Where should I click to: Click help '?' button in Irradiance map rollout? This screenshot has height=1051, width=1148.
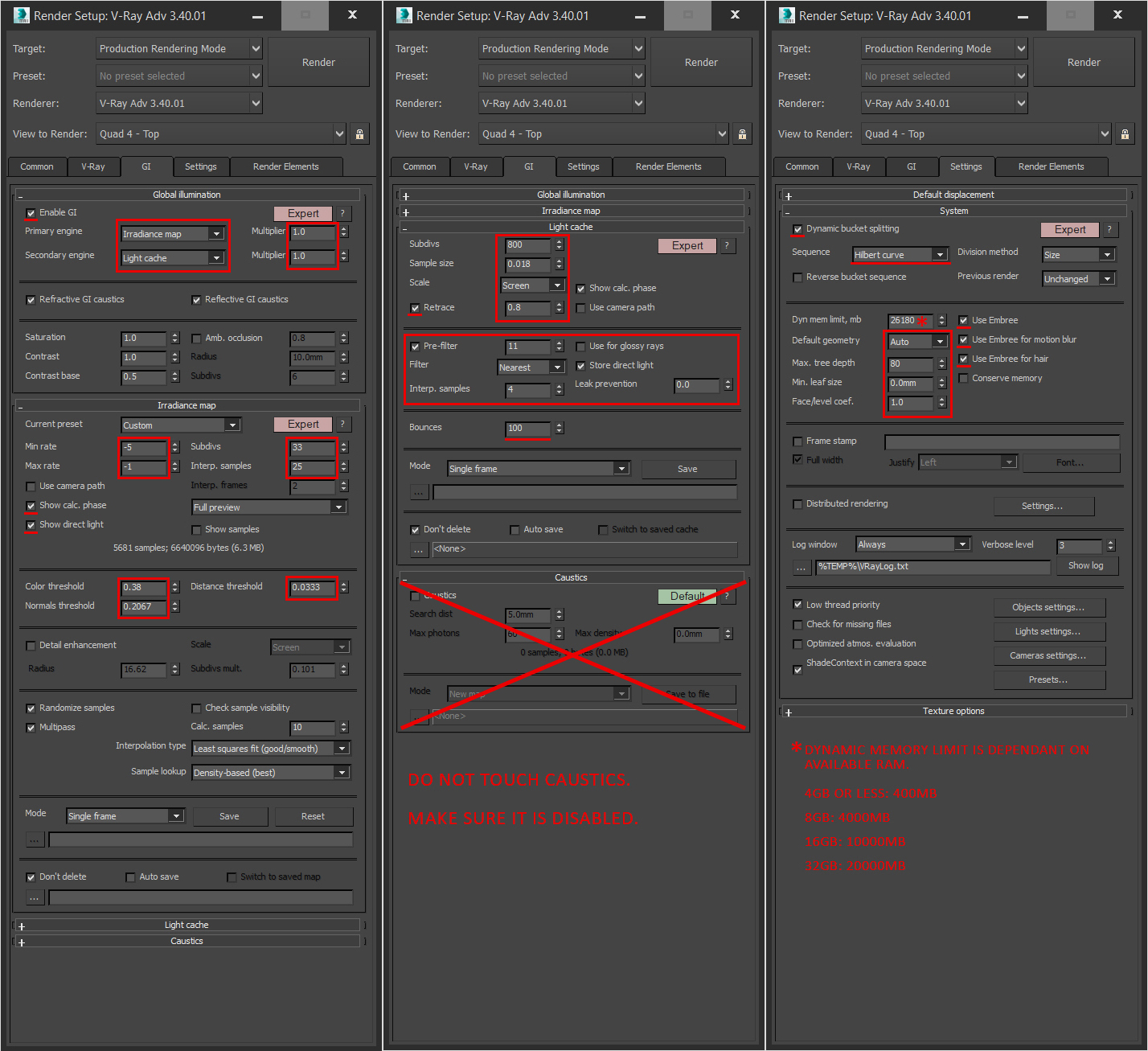342,424
